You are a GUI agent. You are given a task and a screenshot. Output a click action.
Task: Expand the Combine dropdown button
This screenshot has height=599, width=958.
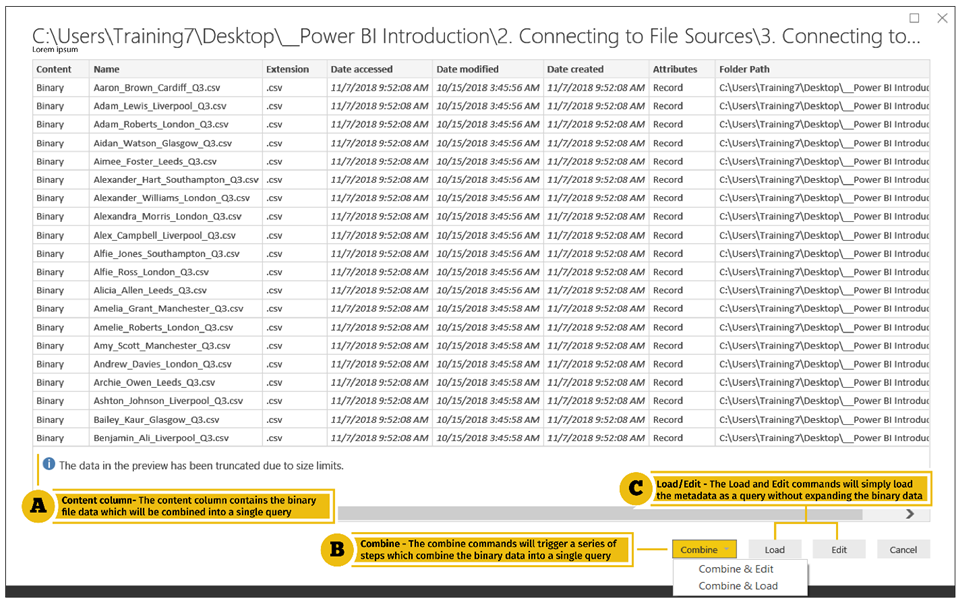(x=726, y=550)
